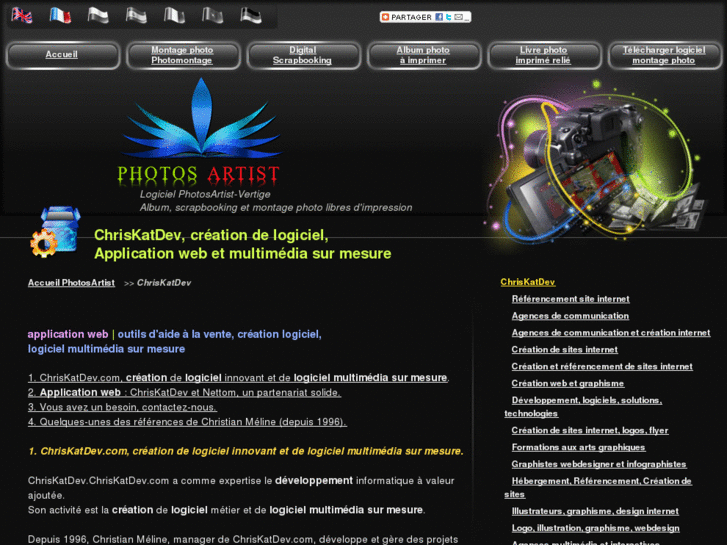727x545 pixels.
Task: Open Référencement site internet link
Action: click(570, 299)
